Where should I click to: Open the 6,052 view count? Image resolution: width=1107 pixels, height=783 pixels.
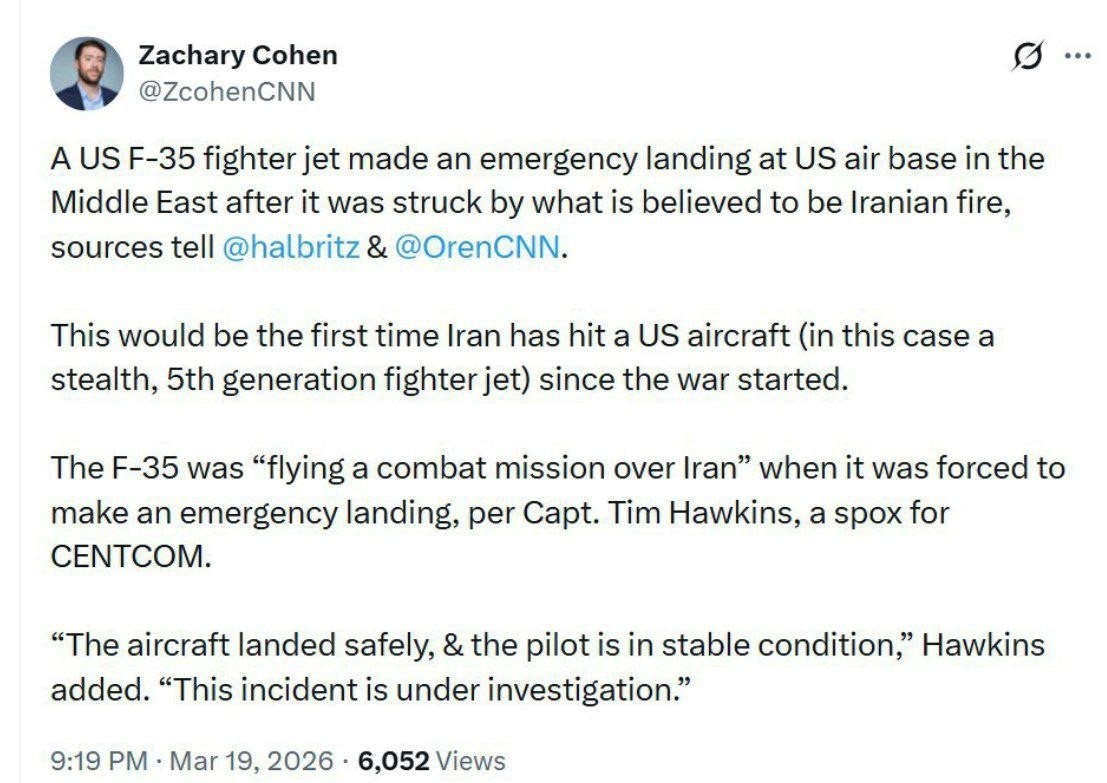click(393, 761)
